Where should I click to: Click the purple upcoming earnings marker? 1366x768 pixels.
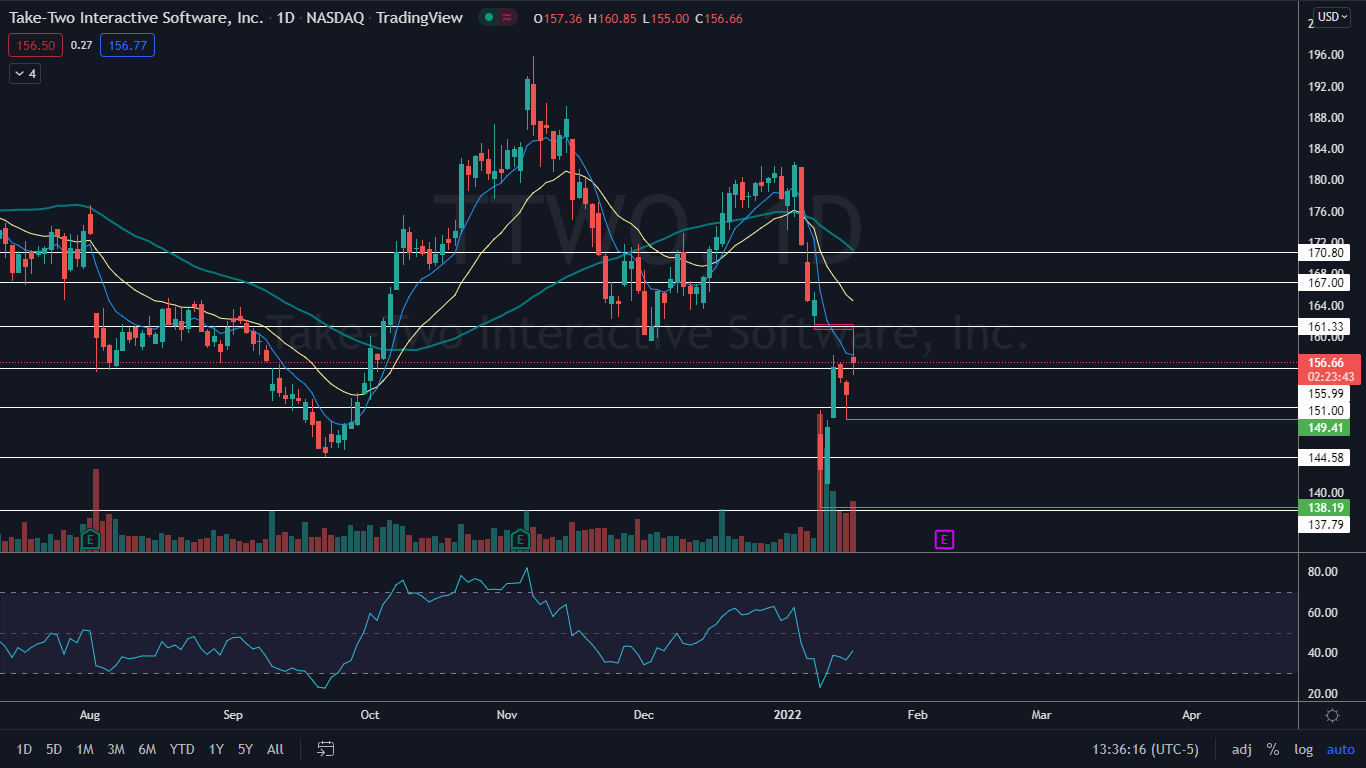(944, 540)
